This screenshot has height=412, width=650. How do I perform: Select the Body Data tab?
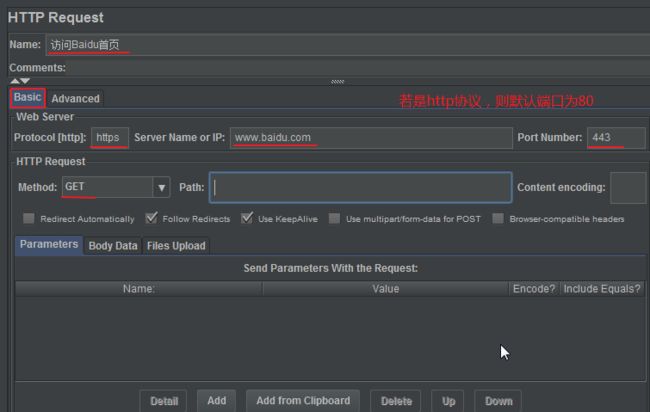[113, 246]
